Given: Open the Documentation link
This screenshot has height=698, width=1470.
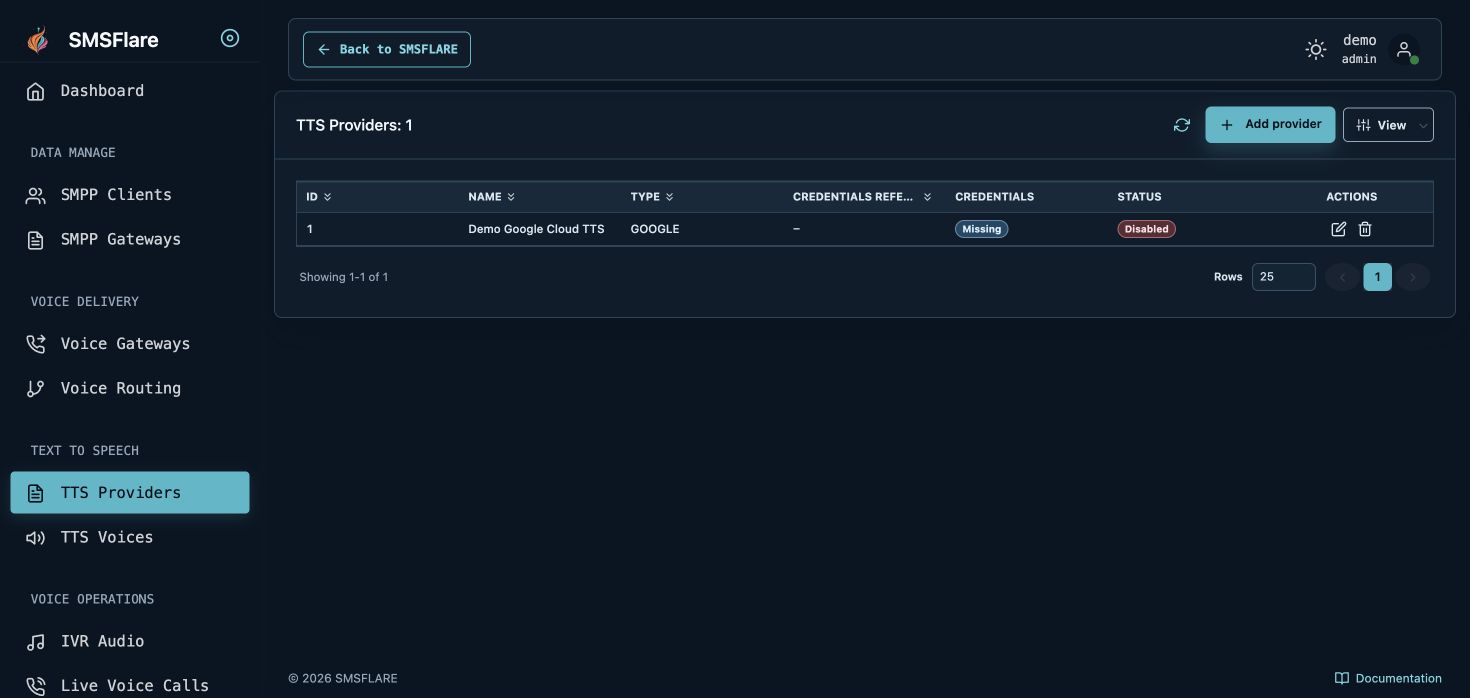Looking at the screenshot, I should [1388, 678].
